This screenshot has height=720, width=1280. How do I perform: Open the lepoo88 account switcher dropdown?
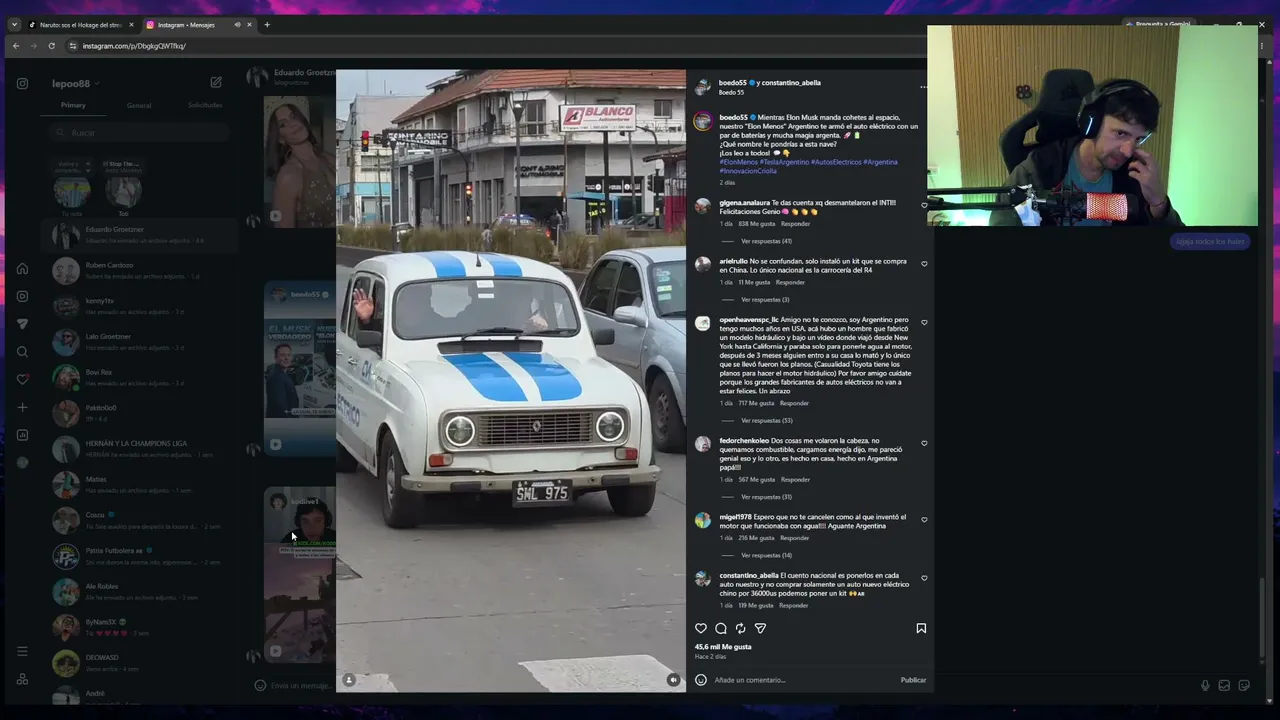pyautogui.click(x=76, y=83)
